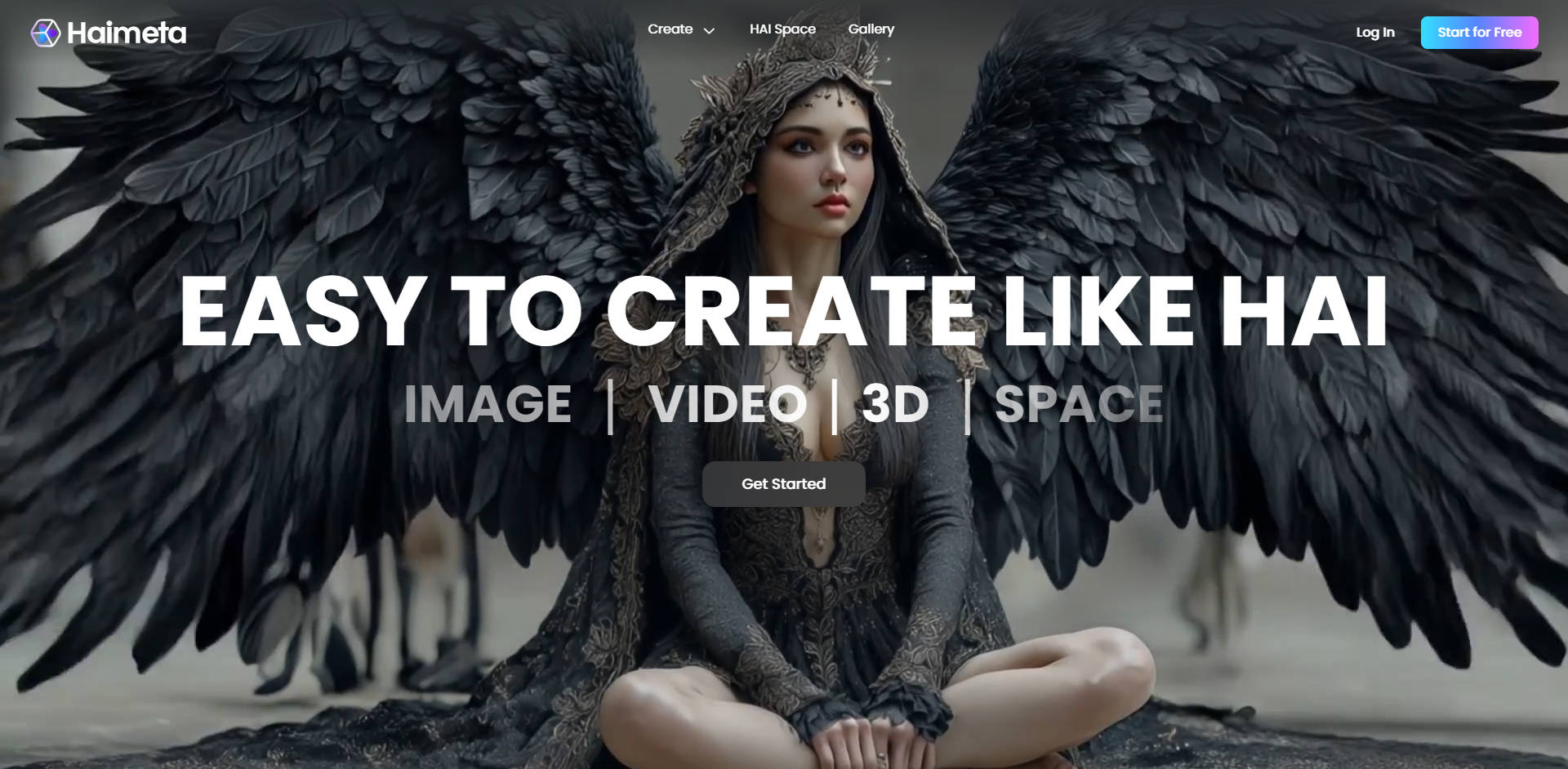
Task: Open the Create menu
Action: tap(670, 29)
